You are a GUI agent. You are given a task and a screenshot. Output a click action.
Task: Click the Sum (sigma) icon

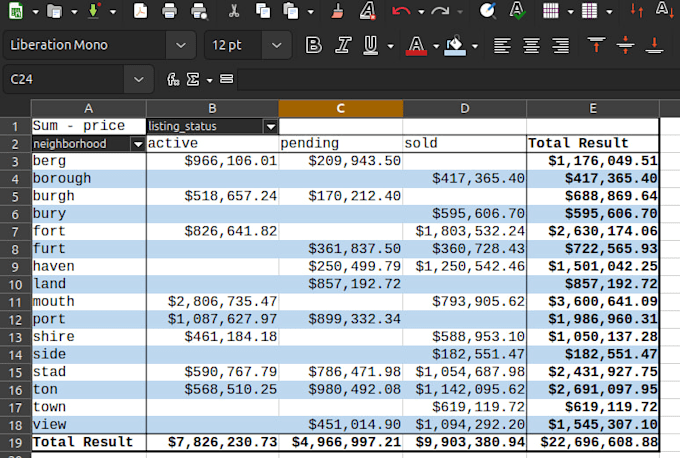click(193, 79)
